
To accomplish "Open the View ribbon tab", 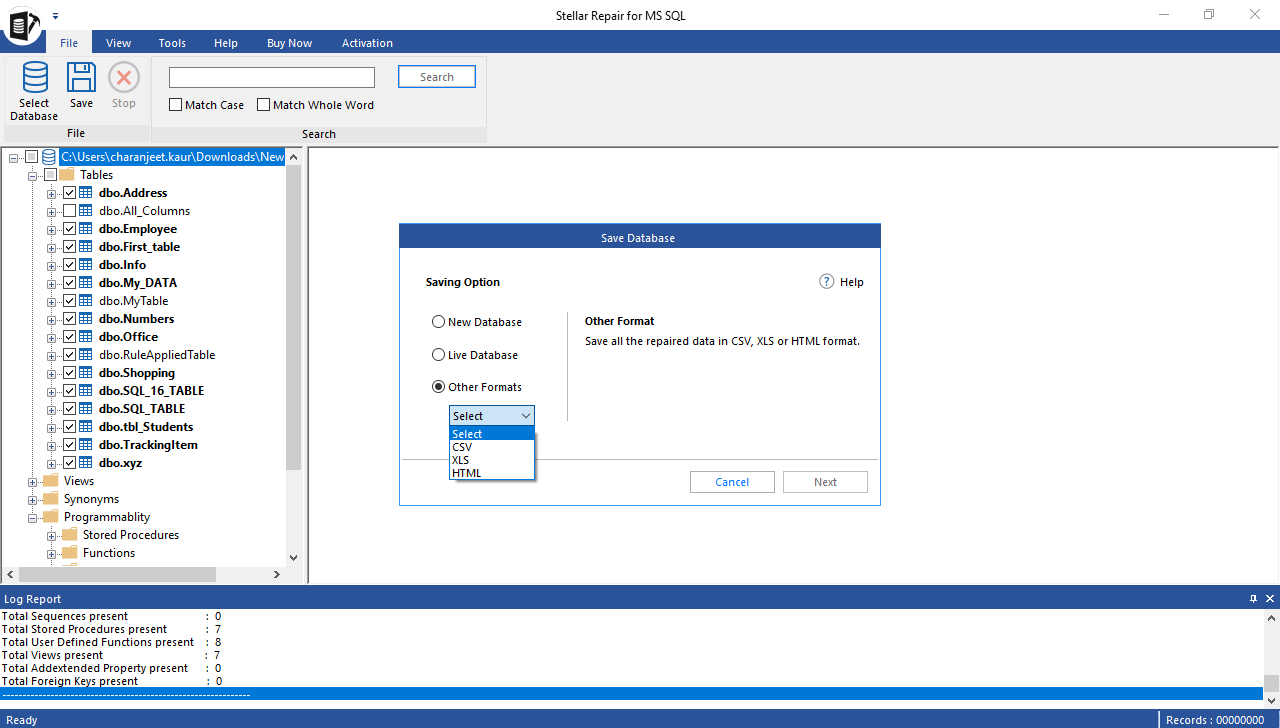I will coord(119,43).
